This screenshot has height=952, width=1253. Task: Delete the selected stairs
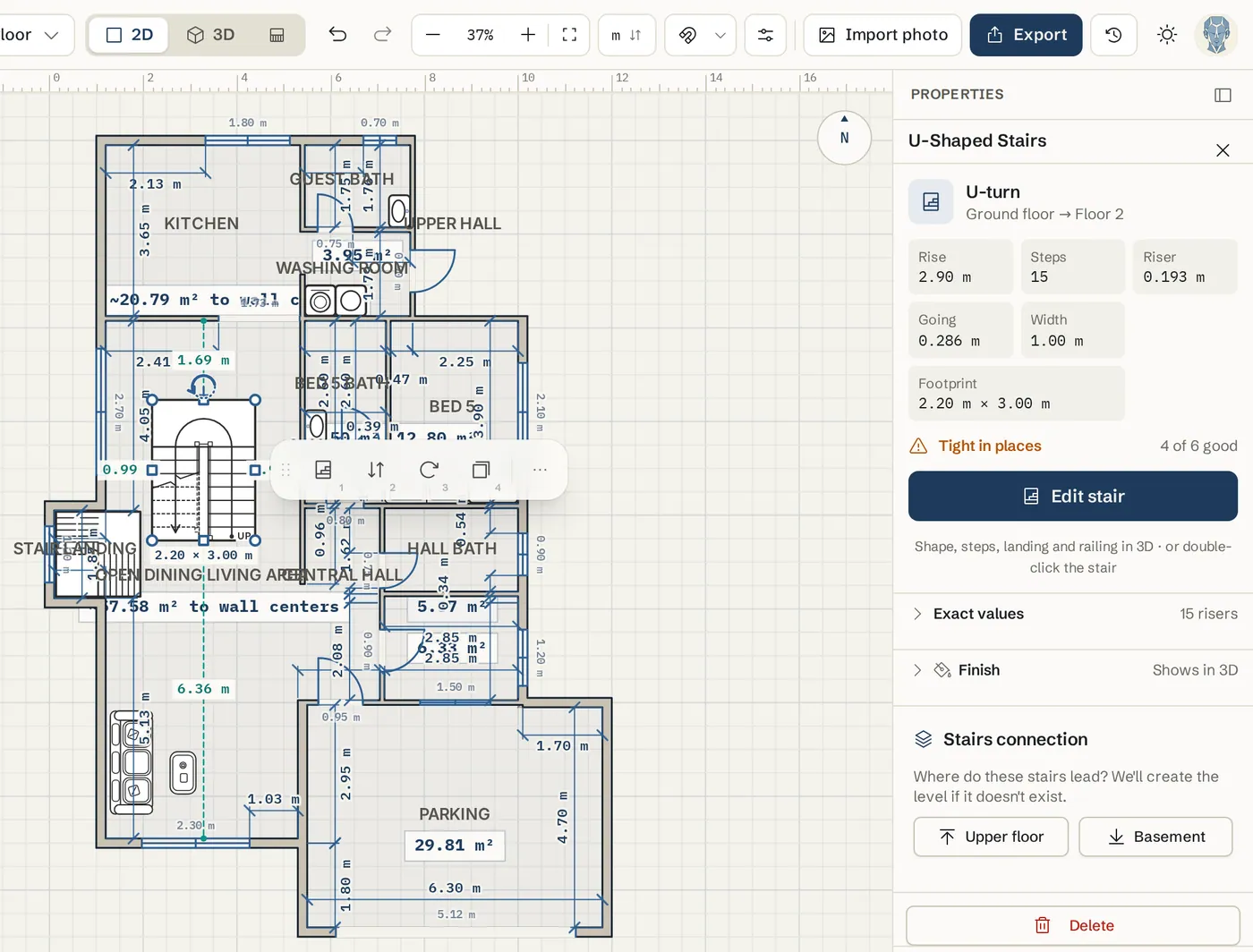1073,925
